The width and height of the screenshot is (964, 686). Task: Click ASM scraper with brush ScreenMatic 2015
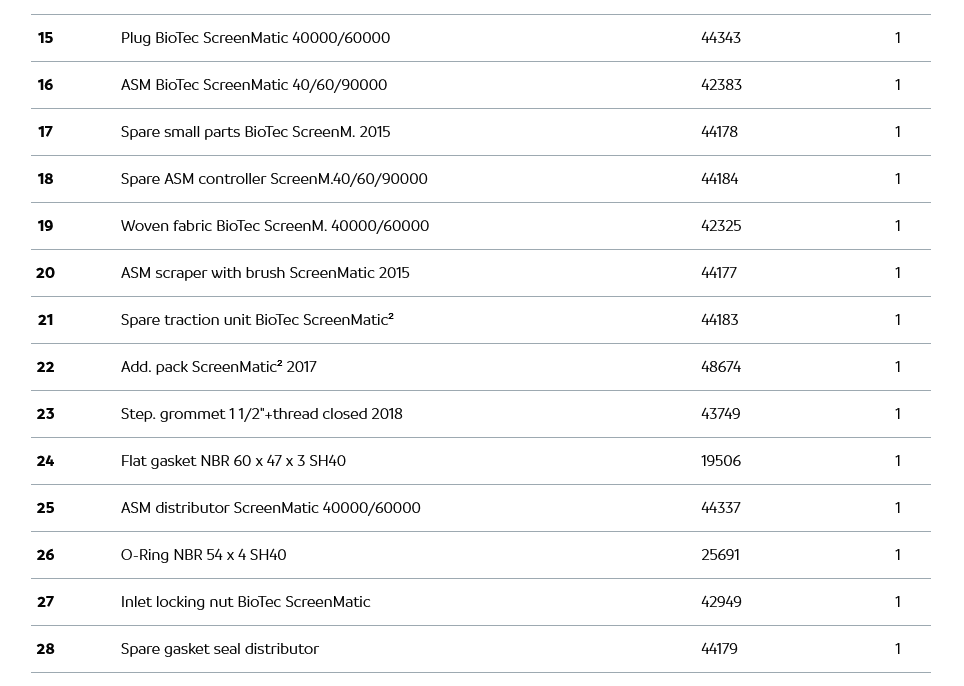point(264,273)
